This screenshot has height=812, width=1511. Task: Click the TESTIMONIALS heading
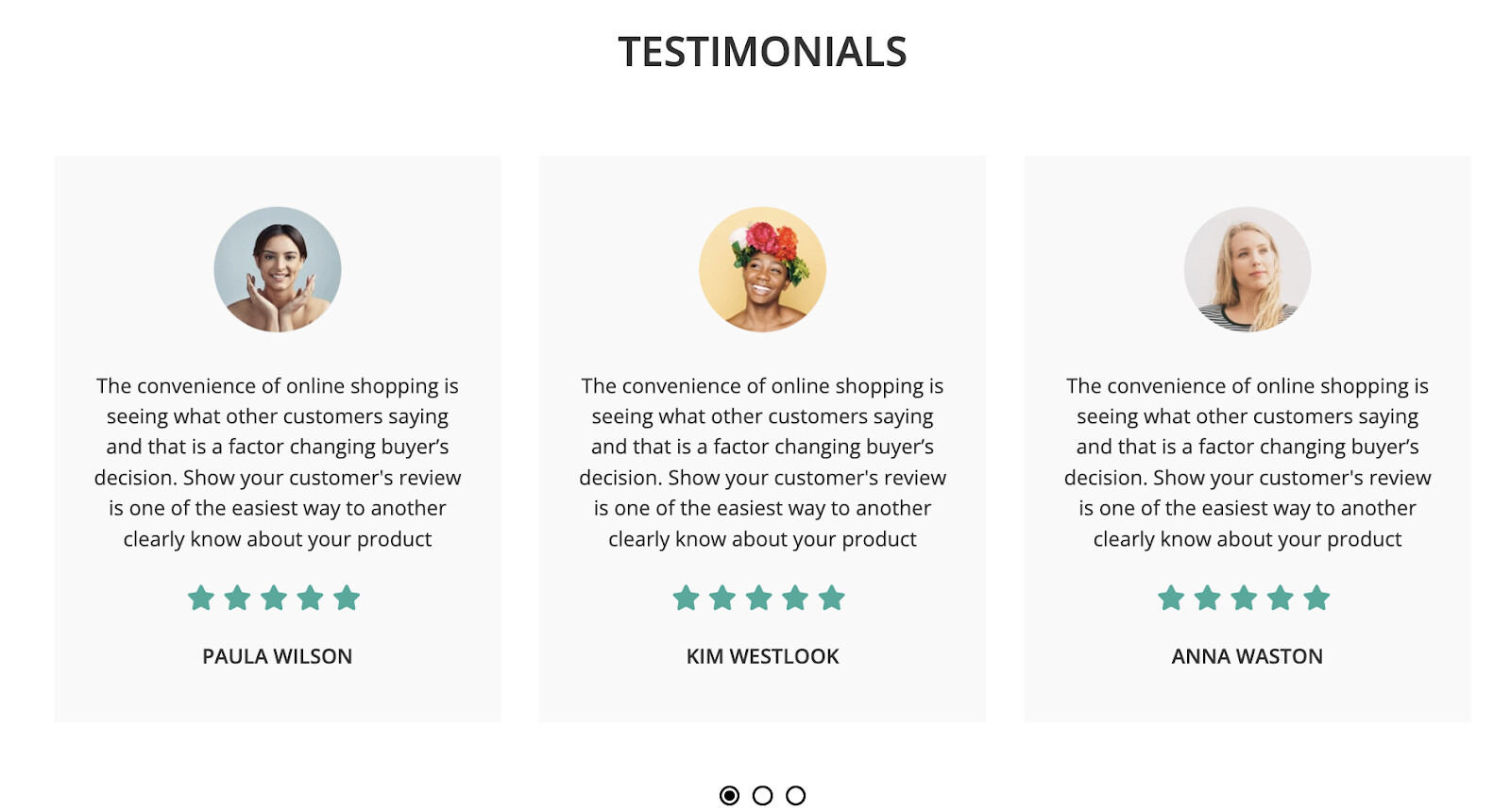[762, 52]
